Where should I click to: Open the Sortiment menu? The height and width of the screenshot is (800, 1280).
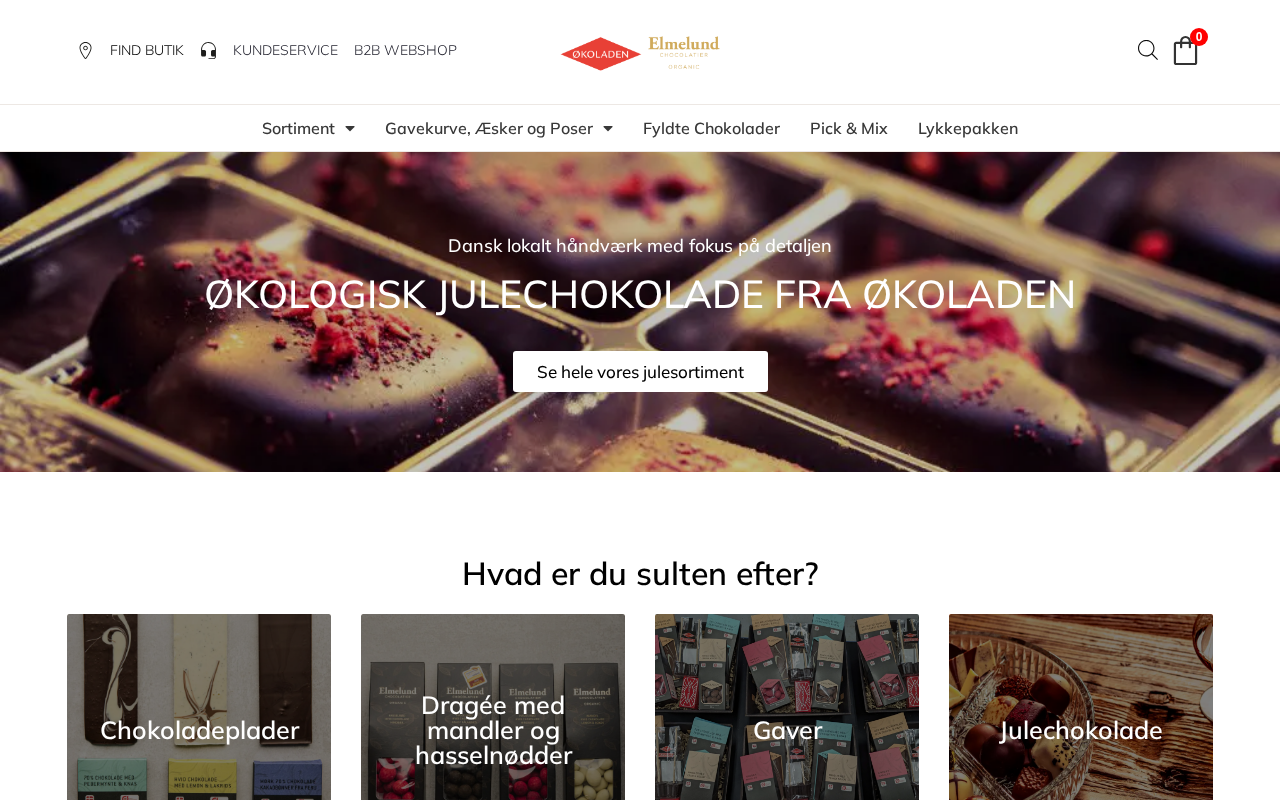click(298, 128)
